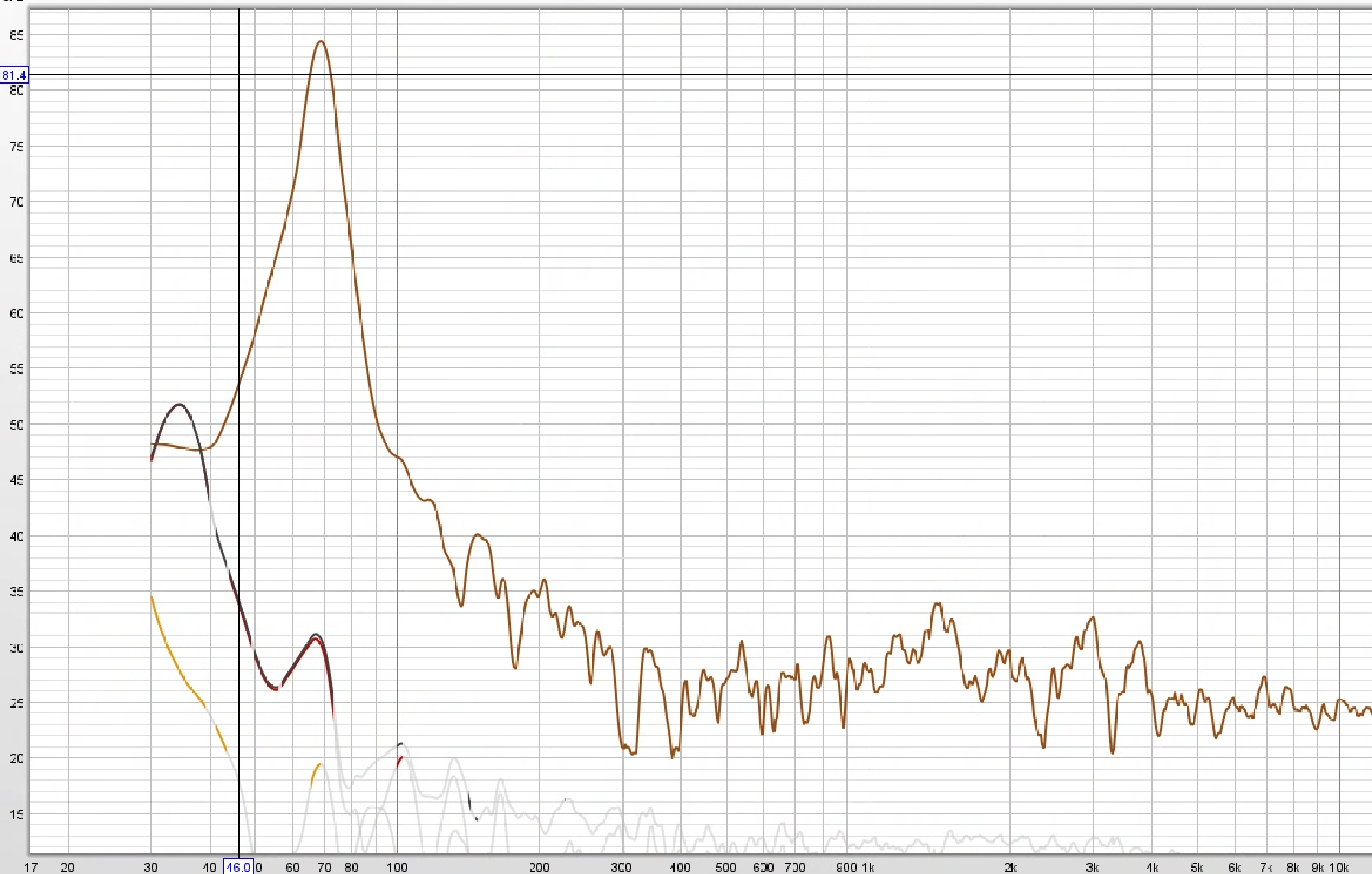Click the 5k frequency axis label
This screenshot has height=874, width=1372.
click(x=1197, y=868)
